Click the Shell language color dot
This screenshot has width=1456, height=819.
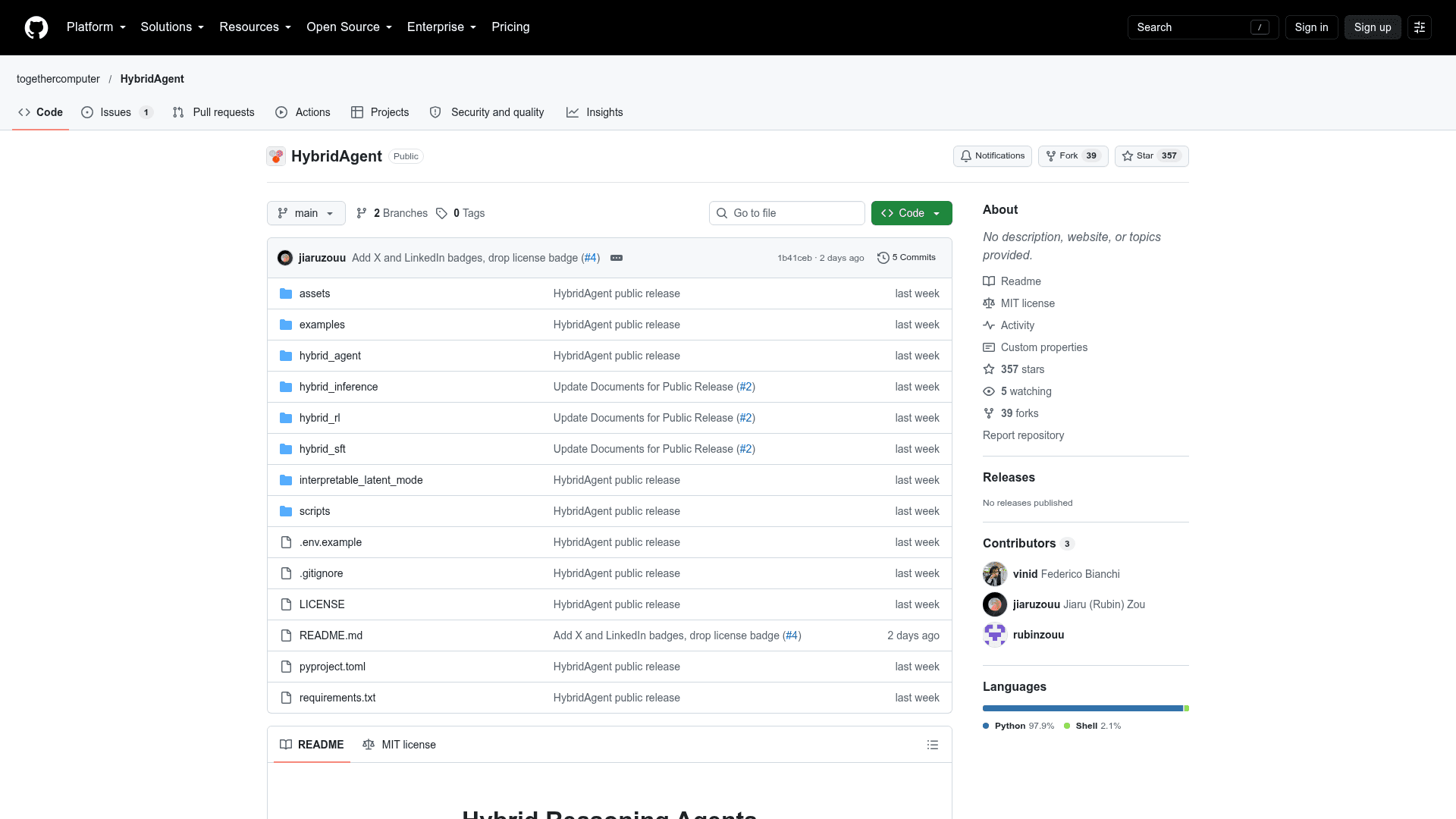(x=1067, y=726)
